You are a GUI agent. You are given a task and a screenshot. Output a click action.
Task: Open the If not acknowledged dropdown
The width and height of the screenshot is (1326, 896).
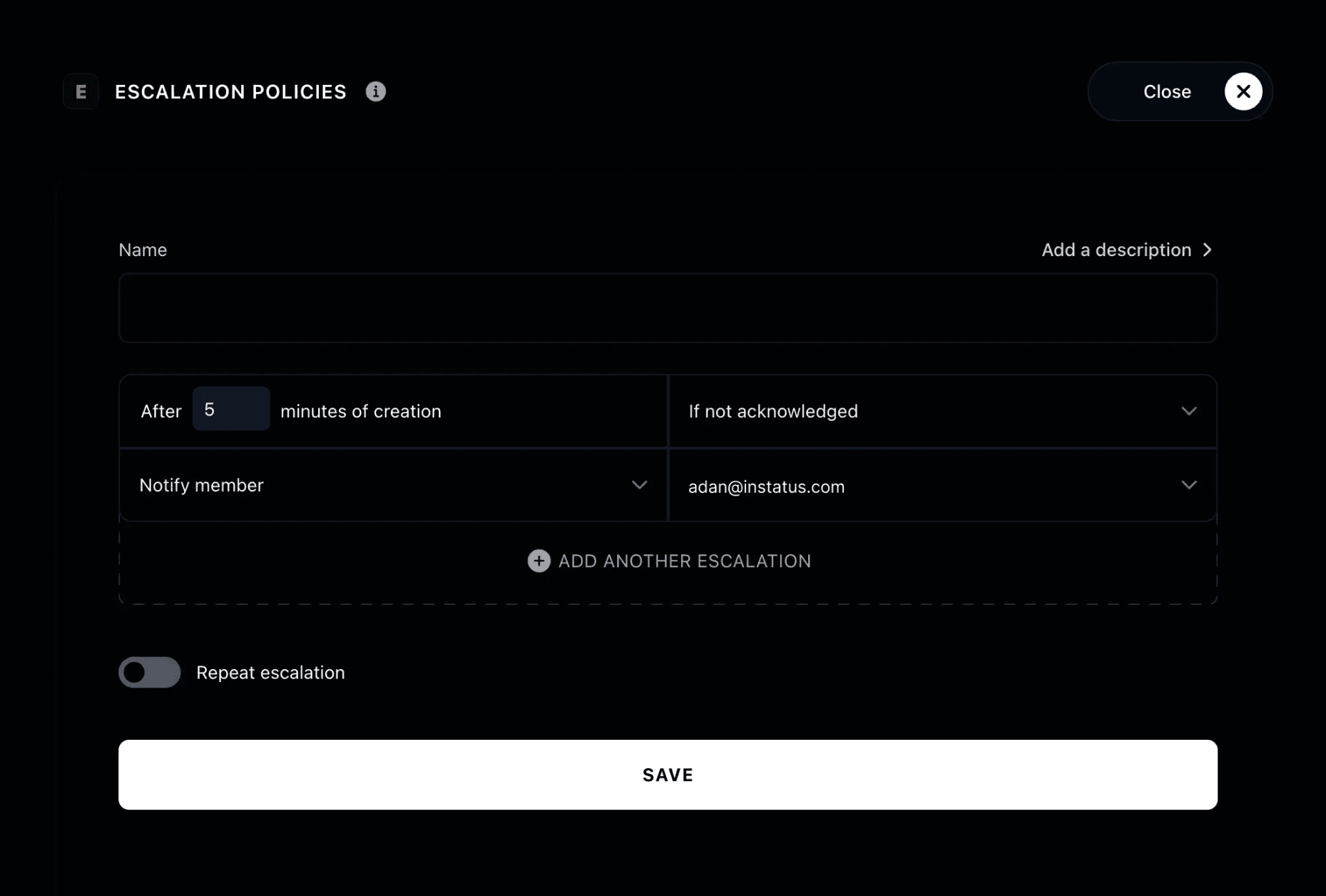click(942, 411)
